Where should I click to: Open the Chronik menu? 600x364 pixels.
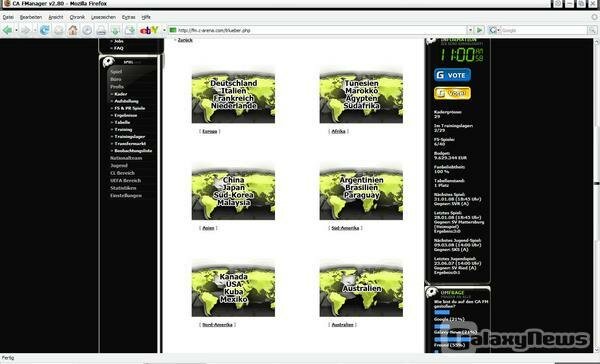(x=77, y=17)
